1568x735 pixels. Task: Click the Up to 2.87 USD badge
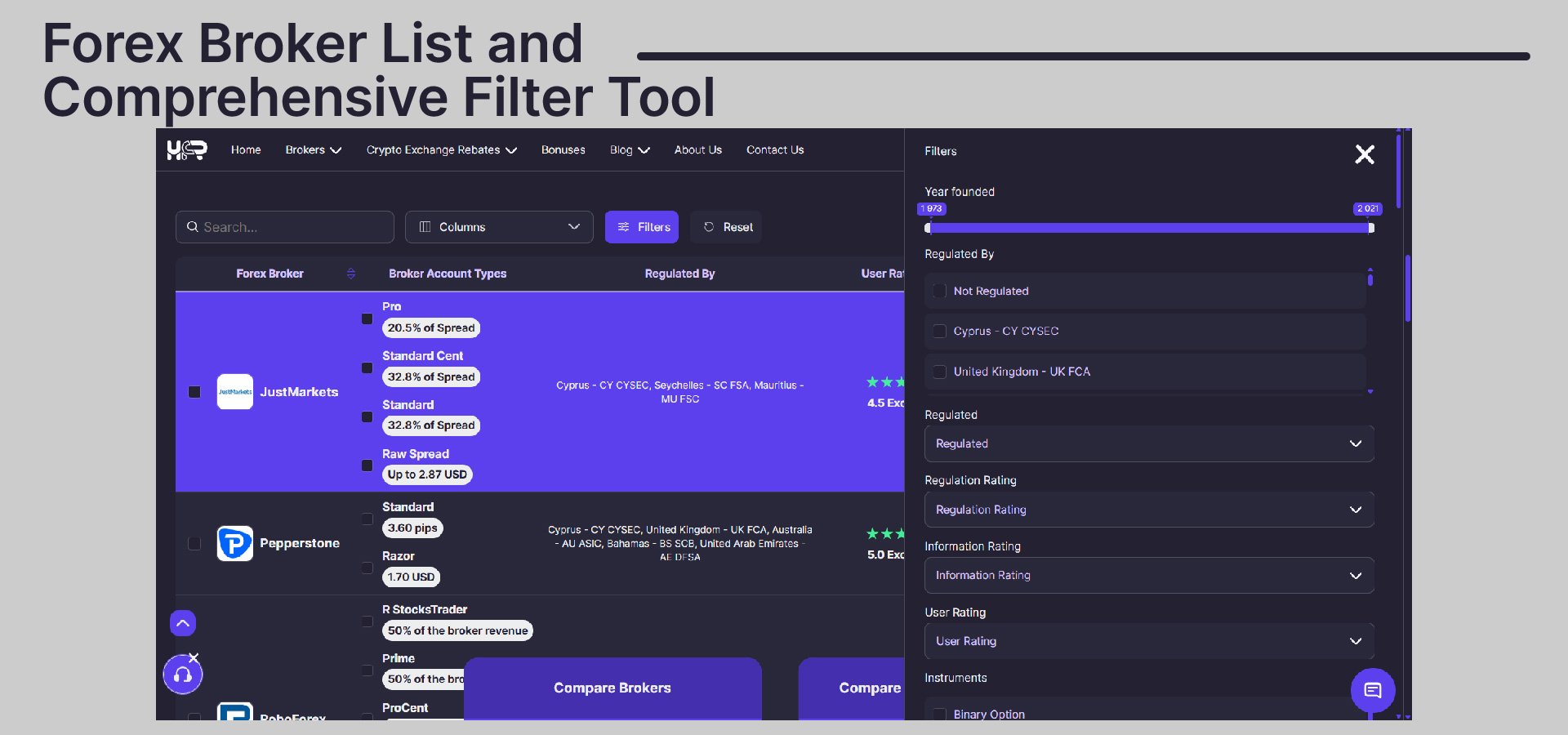(427, 474)
